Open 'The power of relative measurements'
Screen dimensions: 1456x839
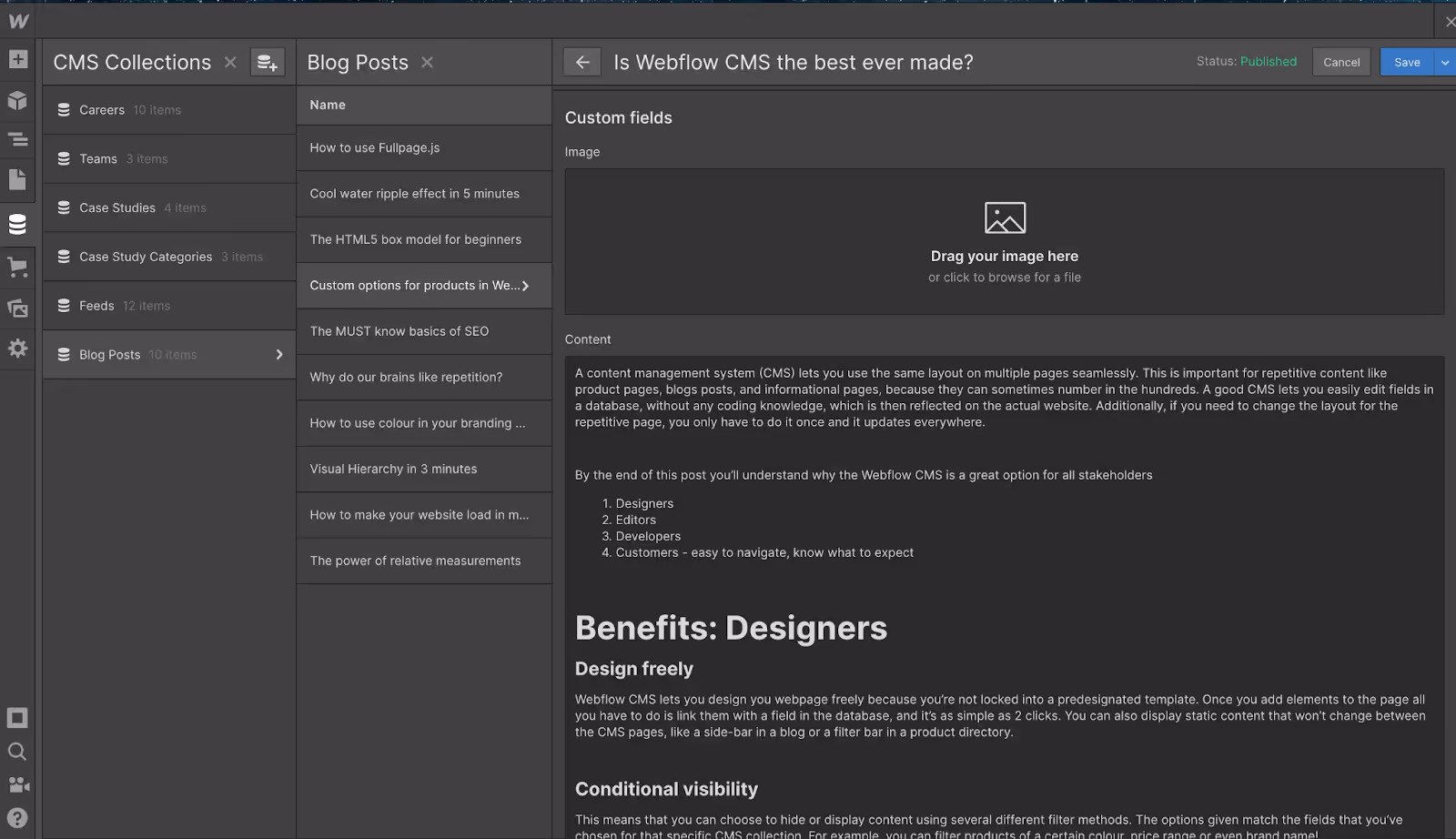pyautogui.click(x=424, y=561)
